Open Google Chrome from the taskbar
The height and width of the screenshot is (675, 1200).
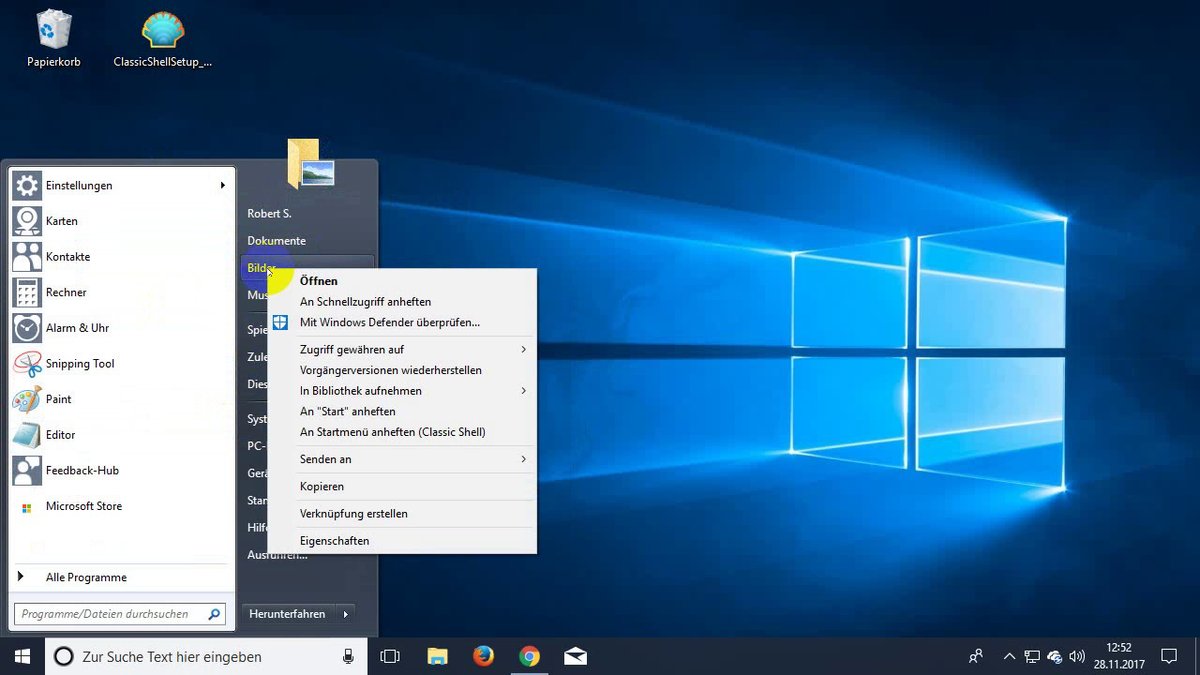528,657
